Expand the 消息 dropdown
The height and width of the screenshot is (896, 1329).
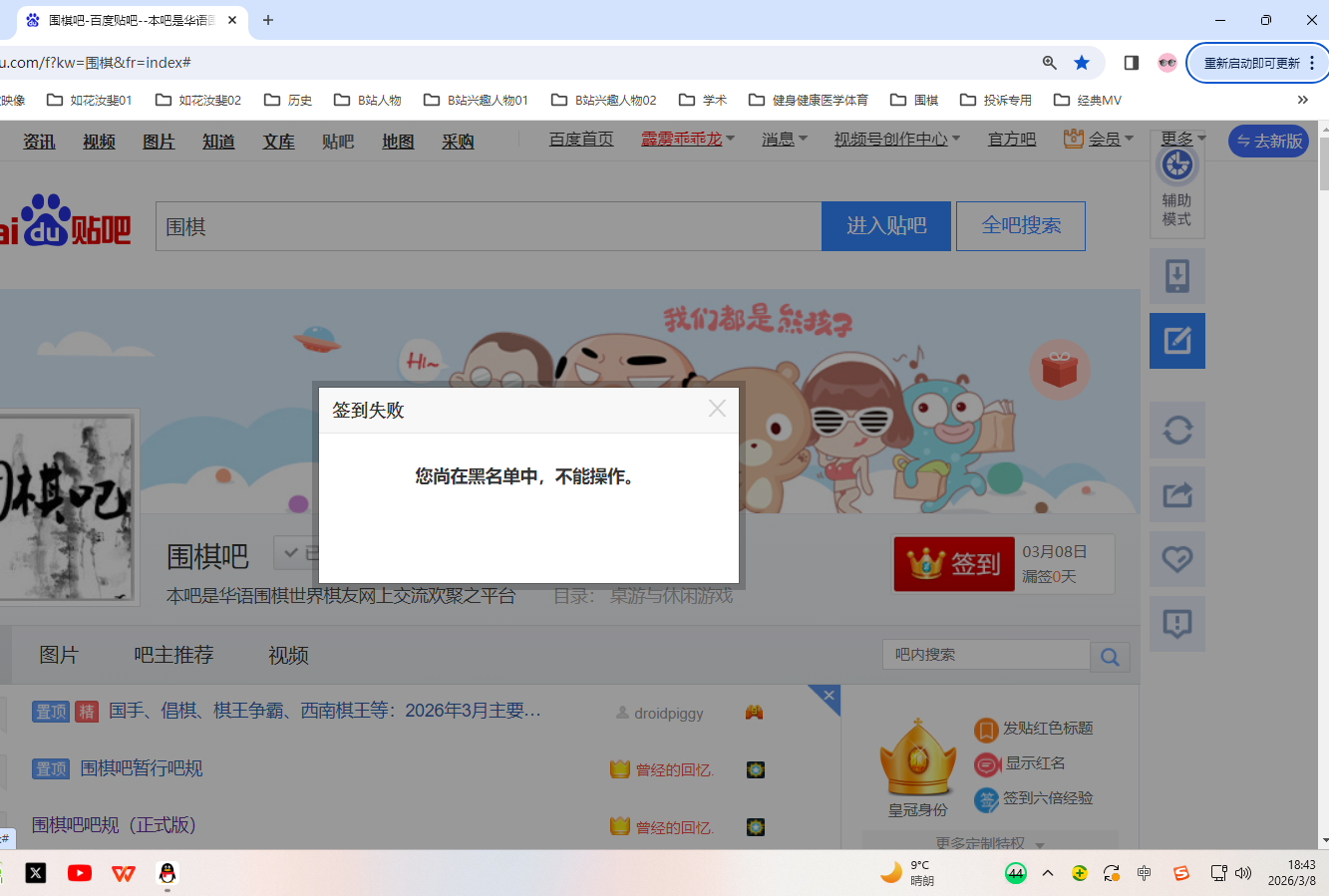pos(784,140)
